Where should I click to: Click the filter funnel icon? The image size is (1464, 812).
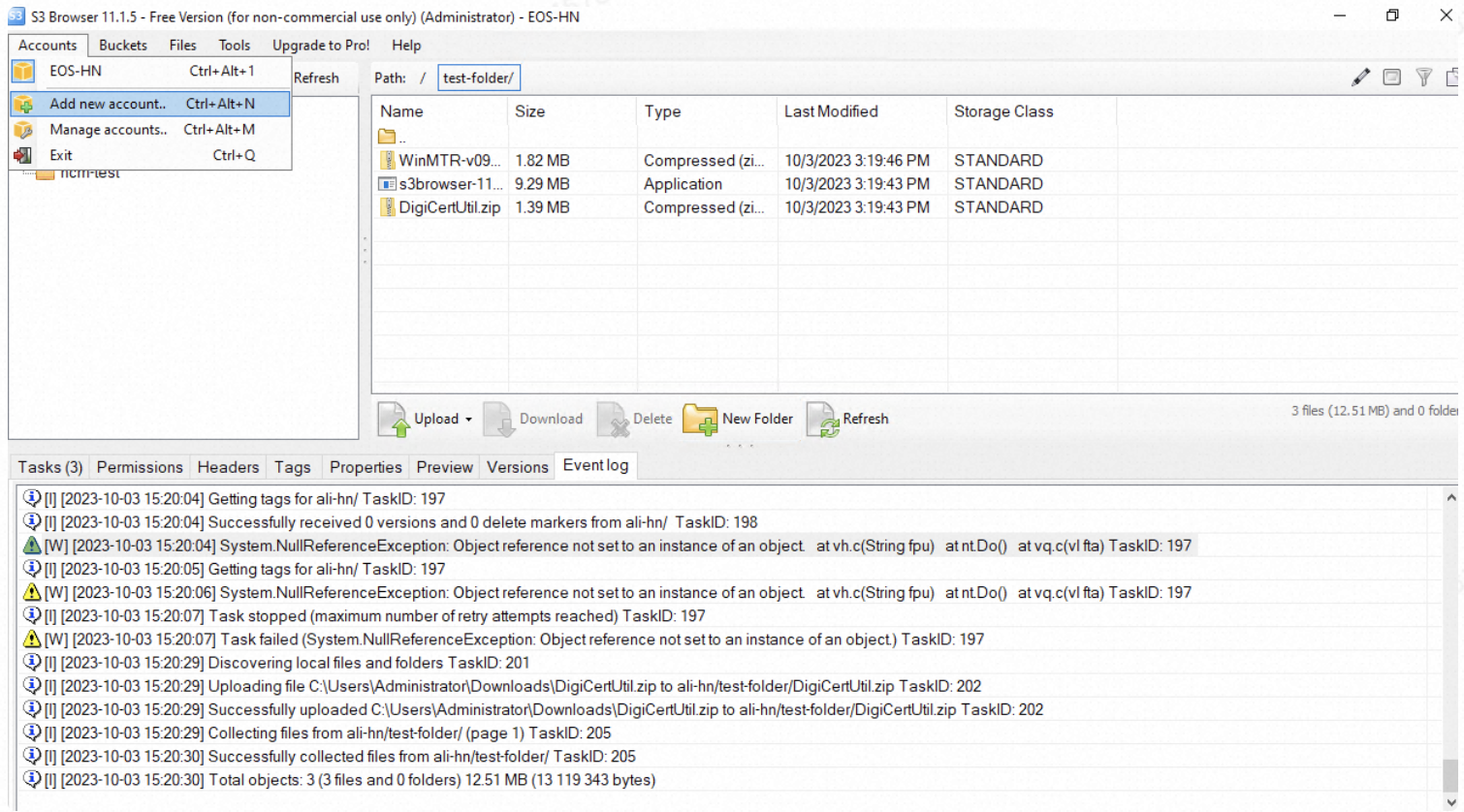click(x=1423, y=78)
